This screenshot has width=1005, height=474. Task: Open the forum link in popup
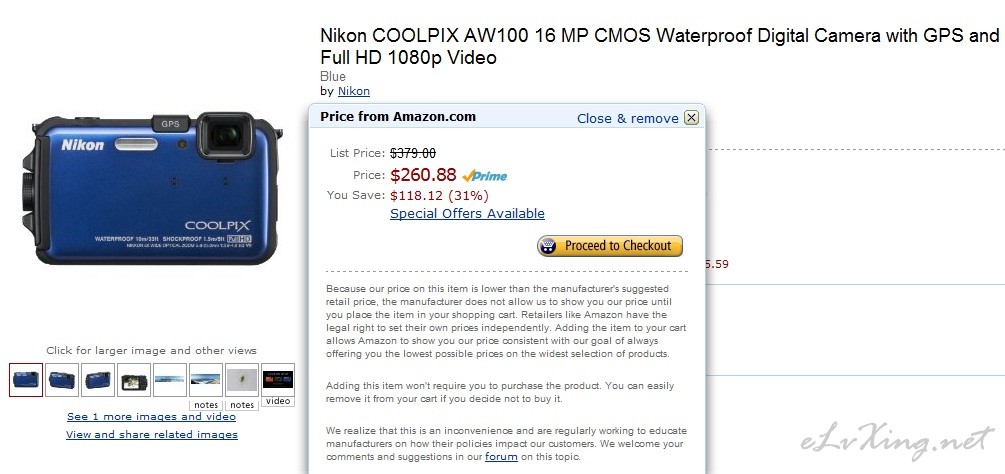[x=501, y=457]
